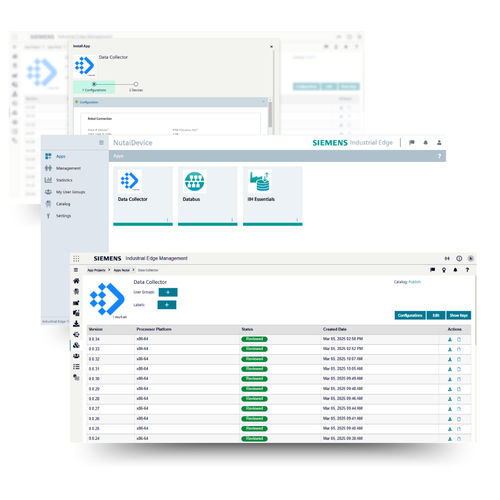Click the download icon in Edge Management sidebar
Image resolution: width=500 pixels, height=500 pixels.
tap(76, 323)
